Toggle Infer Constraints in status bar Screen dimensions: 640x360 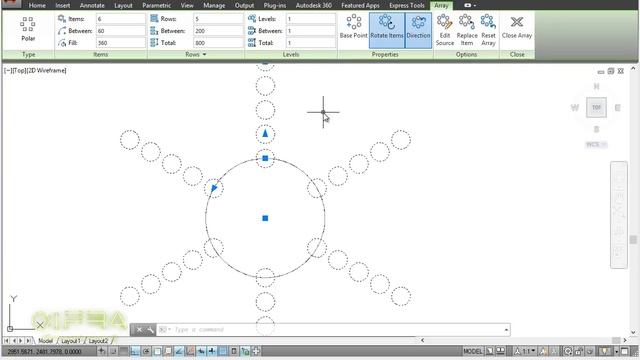pos(102,351)
